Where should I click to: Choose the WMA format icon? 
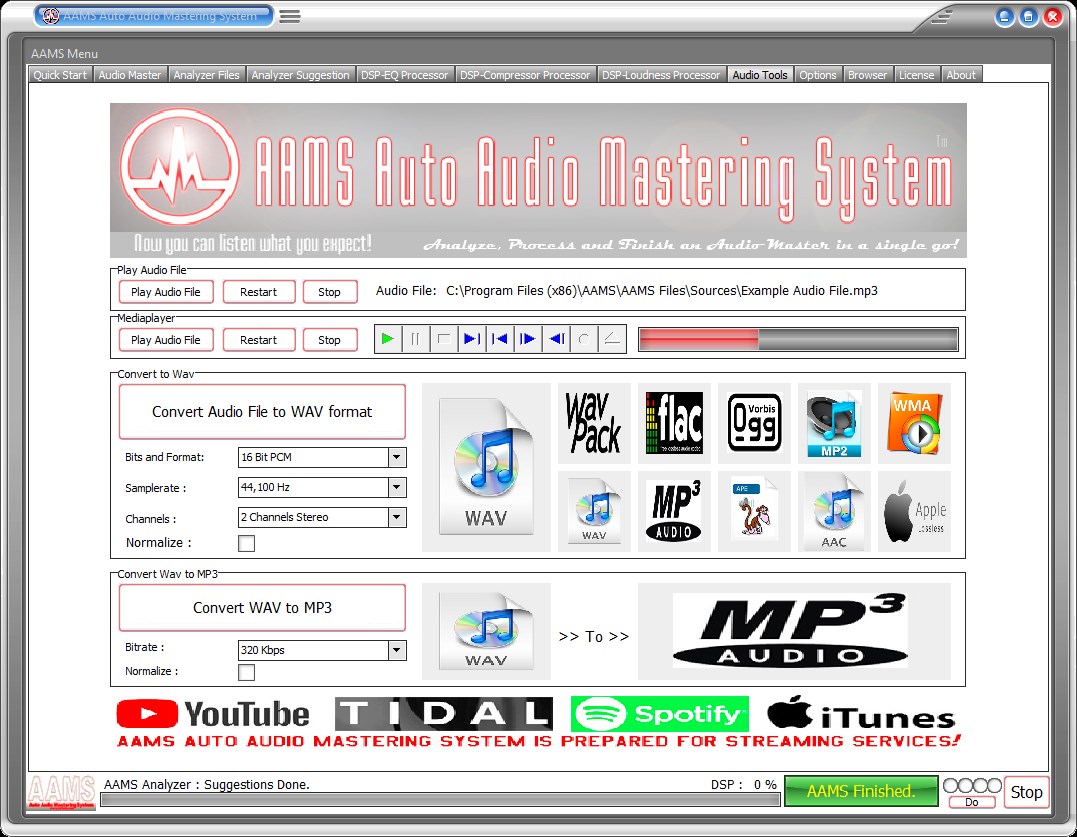pyautogui.click(x=913, y=421)
